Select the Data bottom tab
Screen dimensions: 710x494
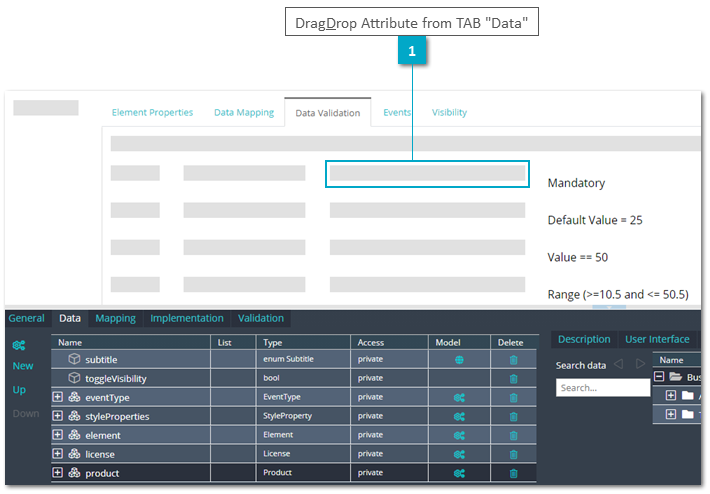coord(70,318)
